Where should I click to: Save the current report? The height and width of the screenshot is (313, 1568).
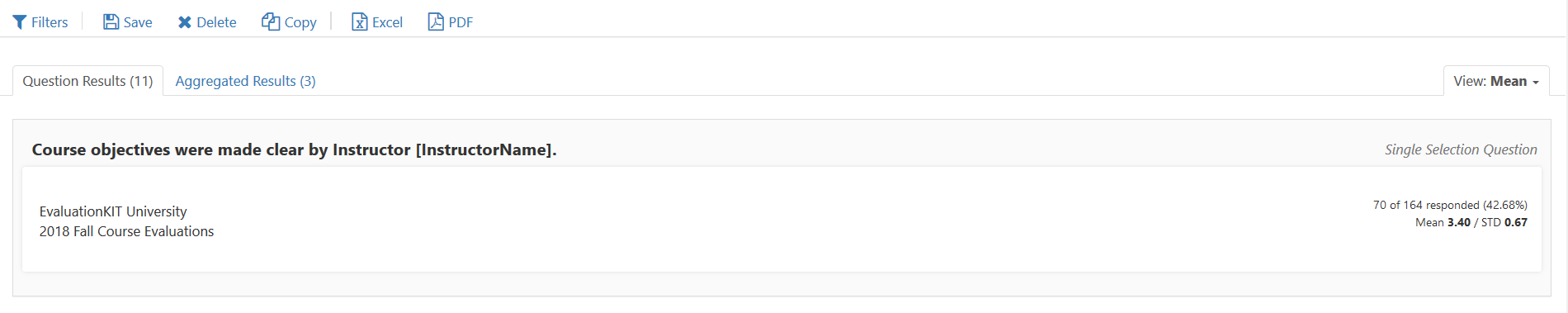coord(128,22)
